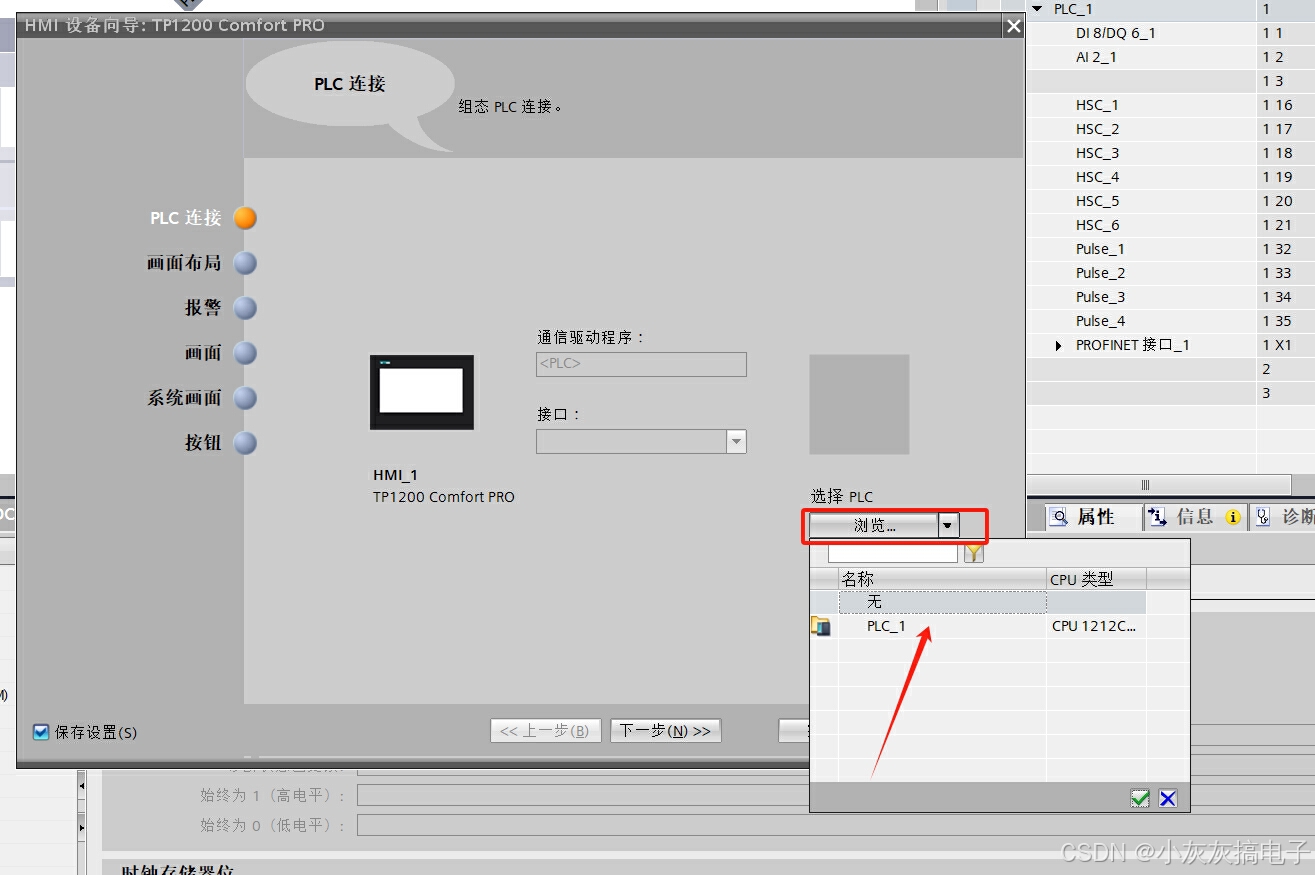Select the 属性 tab icon

(x=1060, y=517)
